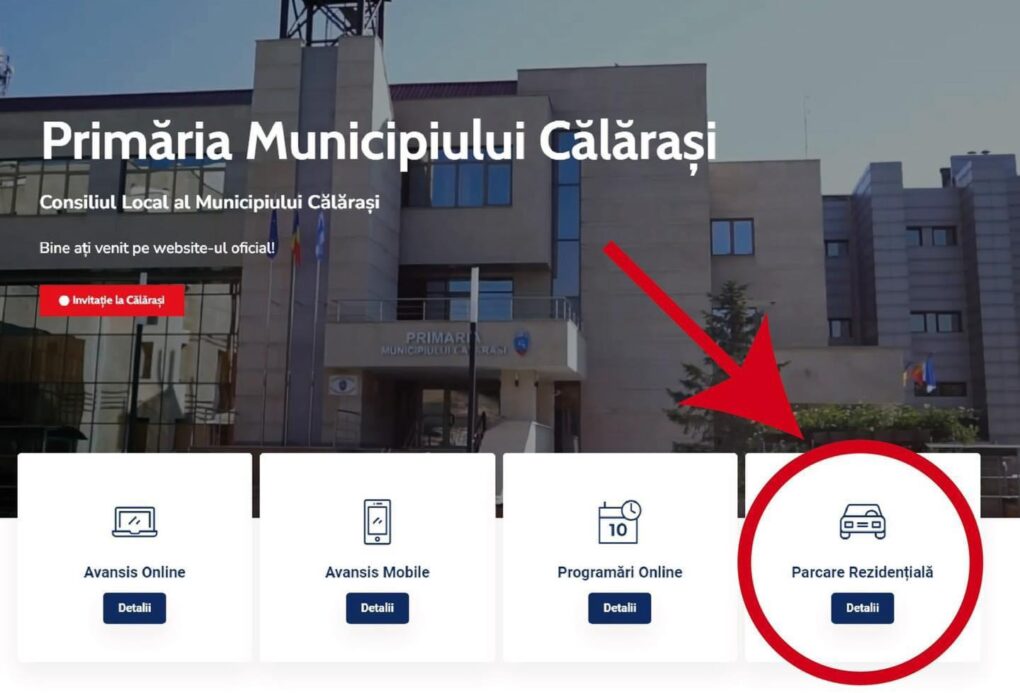This screenshot has height=693, width=1020.
Task: Select the Avansis Mobile card title
Action: coord(377,572)
